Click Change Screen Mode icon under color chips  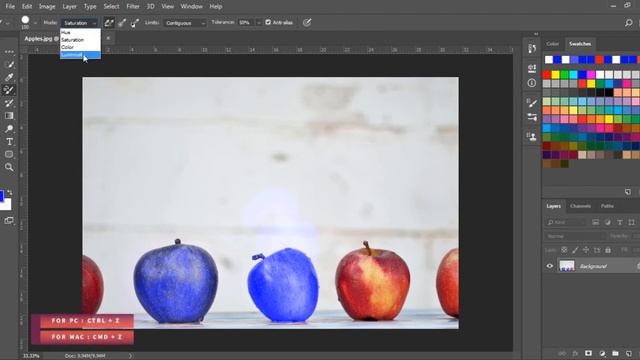point(9,221)
